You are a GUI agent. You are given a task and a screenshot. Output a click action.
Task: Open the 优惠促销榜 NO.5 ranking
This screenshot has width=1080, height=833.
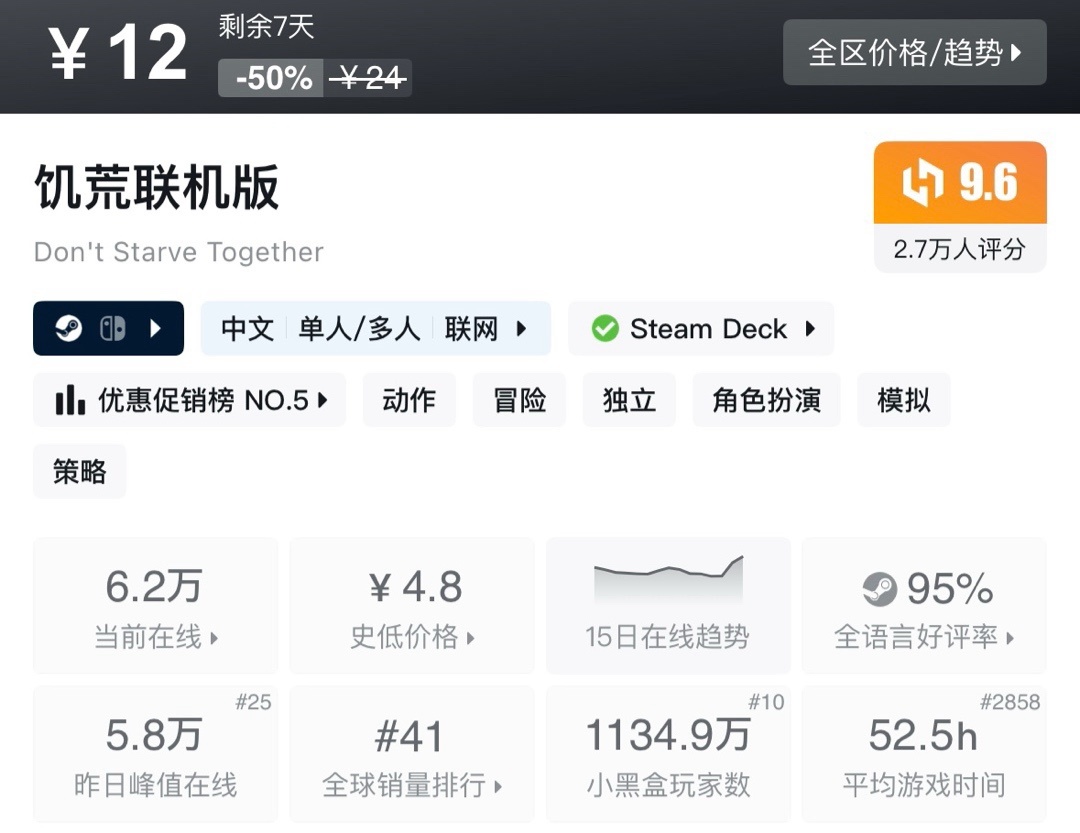point(190,401)
